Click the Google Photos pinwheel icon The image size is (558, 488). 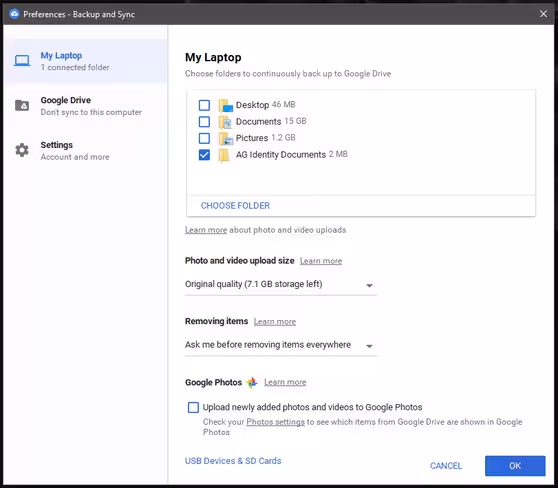tap(252, 383)
